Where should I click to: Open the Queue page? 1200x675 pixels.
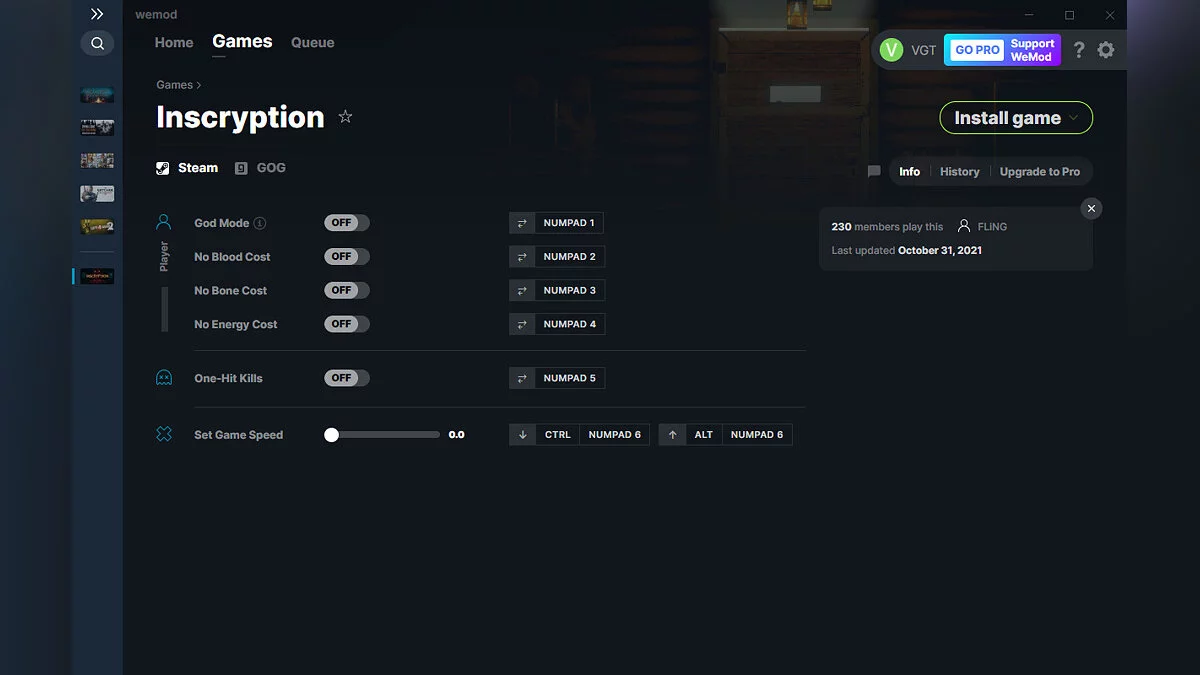pyautogui.click(x=312, y=42)
